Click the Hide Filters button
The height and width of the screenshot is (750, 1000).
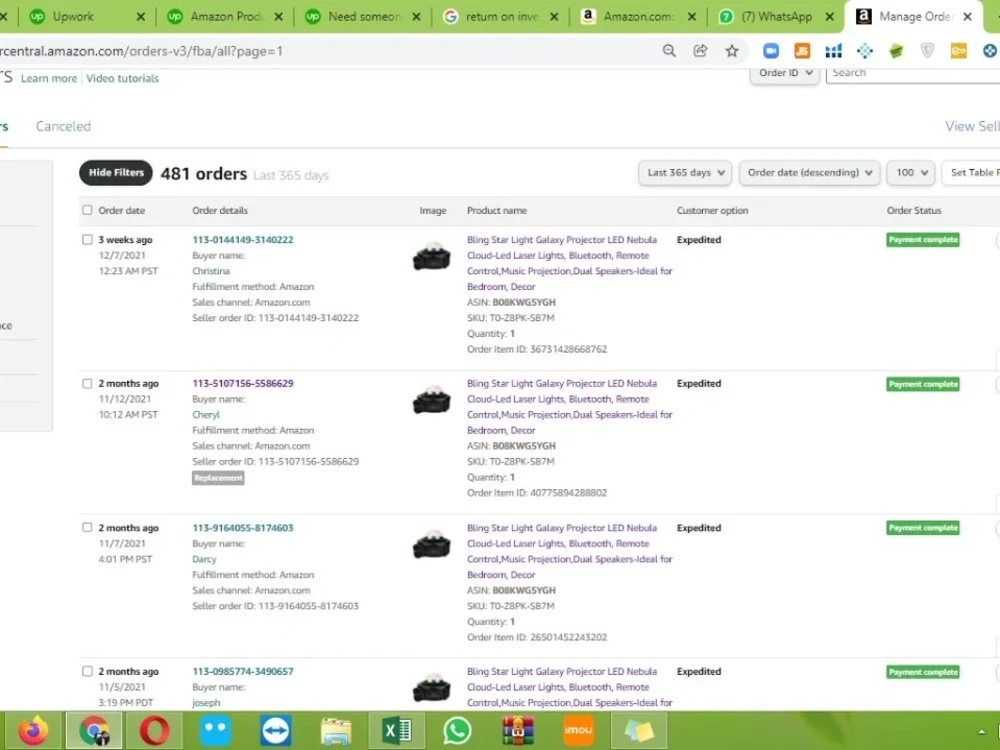click(116, 173)
